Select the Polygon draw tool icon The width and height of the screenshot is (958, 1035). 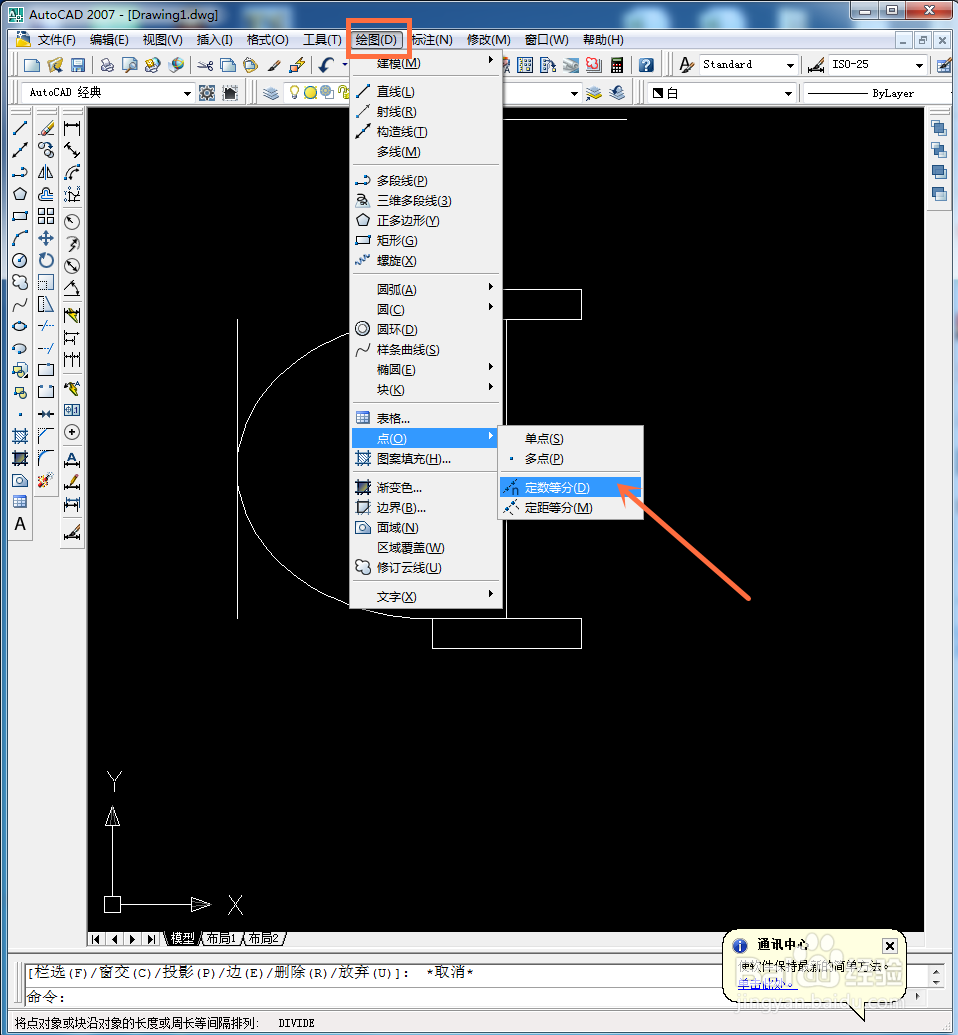(20, 193)
